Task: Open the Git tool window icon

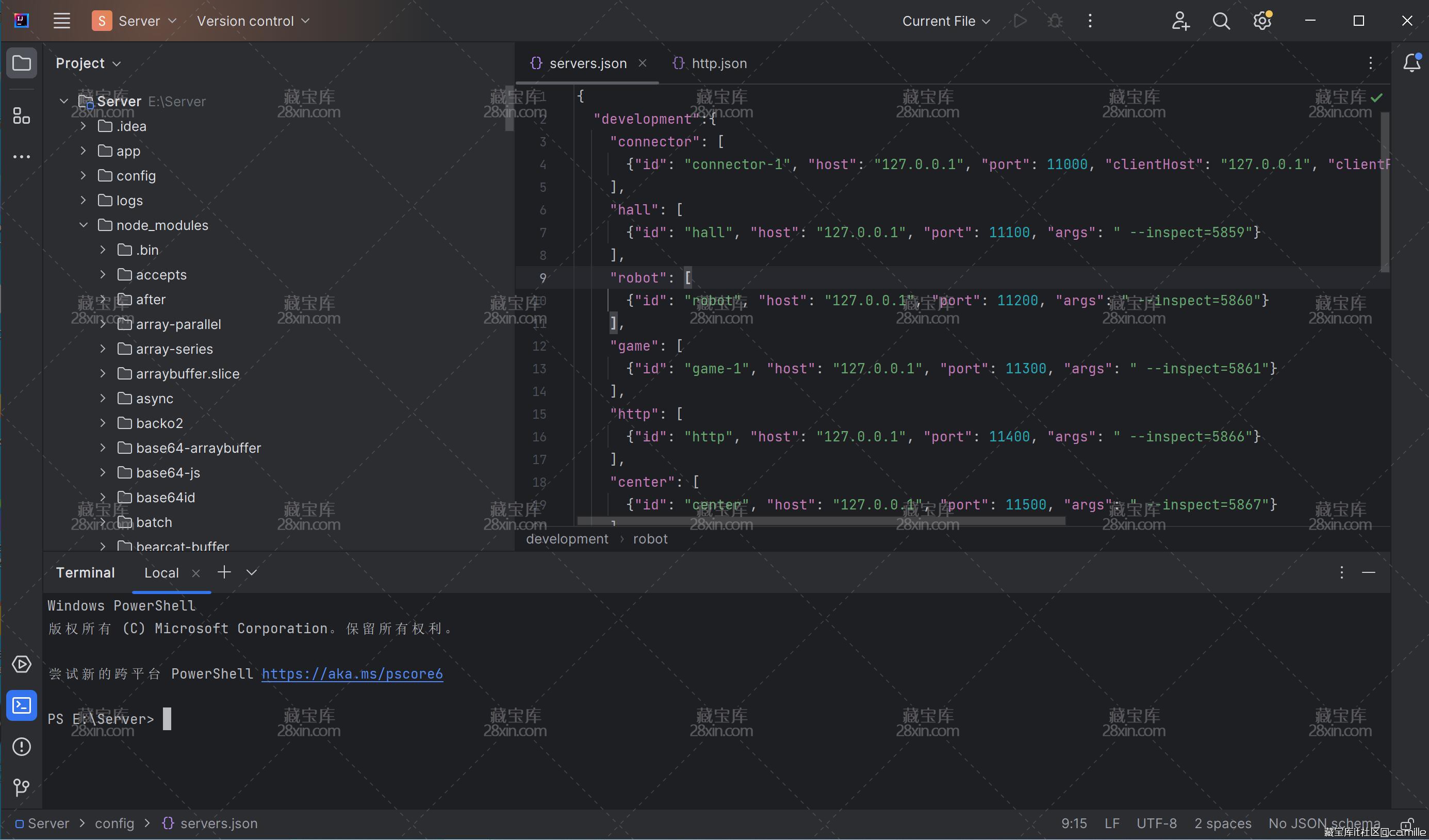Action: coord(22,787)
